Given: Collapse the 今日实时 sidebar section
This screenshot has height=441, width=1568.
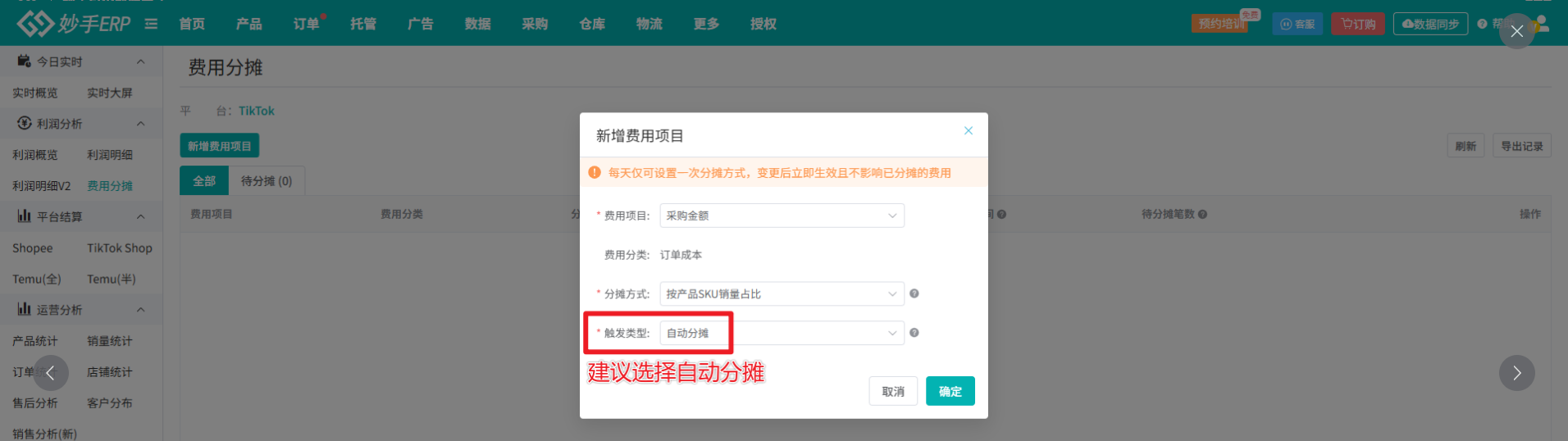Looking at the screenshot, I should (140, 61).
